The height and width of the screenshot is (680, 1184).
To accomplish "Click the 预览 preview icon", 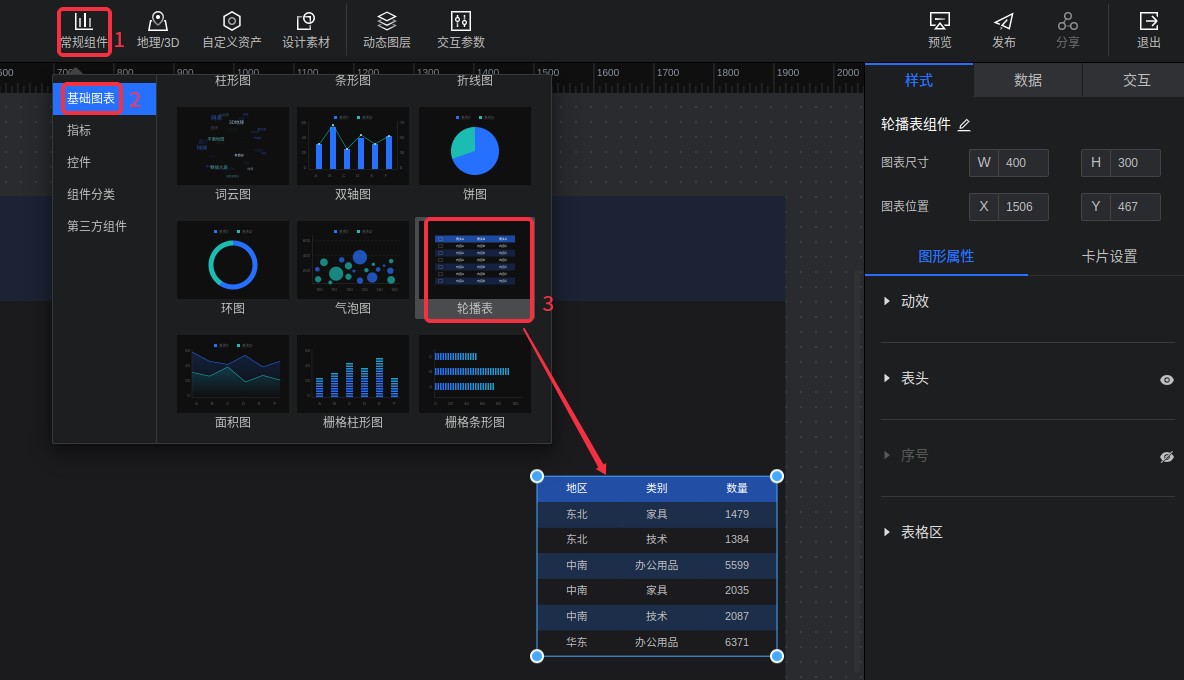I will coord(940,21).
